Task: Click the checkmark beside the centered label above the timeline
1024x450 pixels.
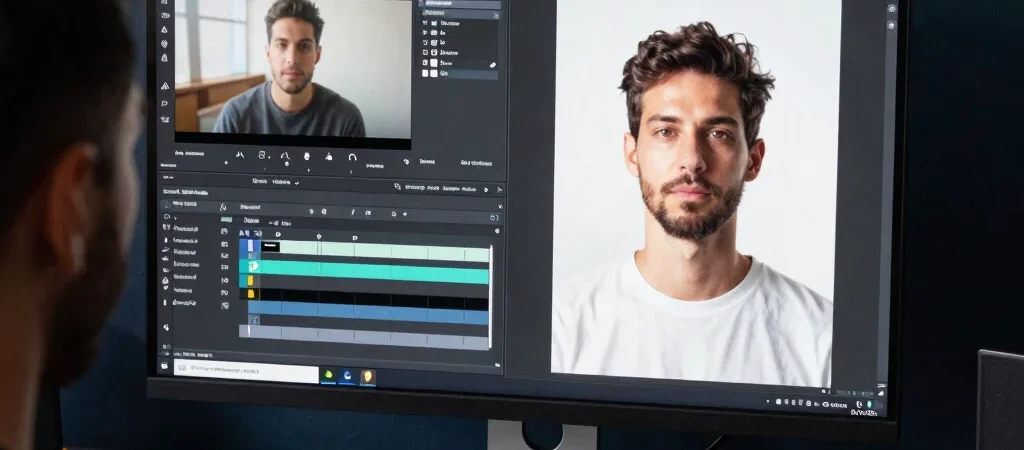Action: pyautogui.click(x=296, y=182)
